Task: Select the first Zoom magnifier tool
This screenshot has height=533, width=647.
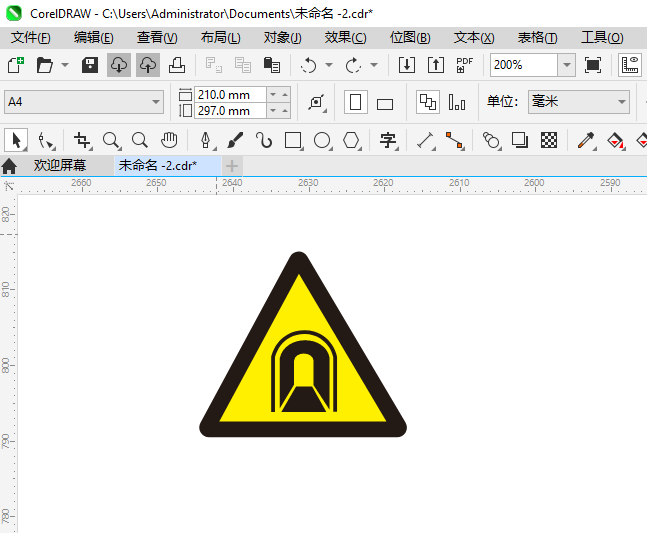Action: point(111,140)
